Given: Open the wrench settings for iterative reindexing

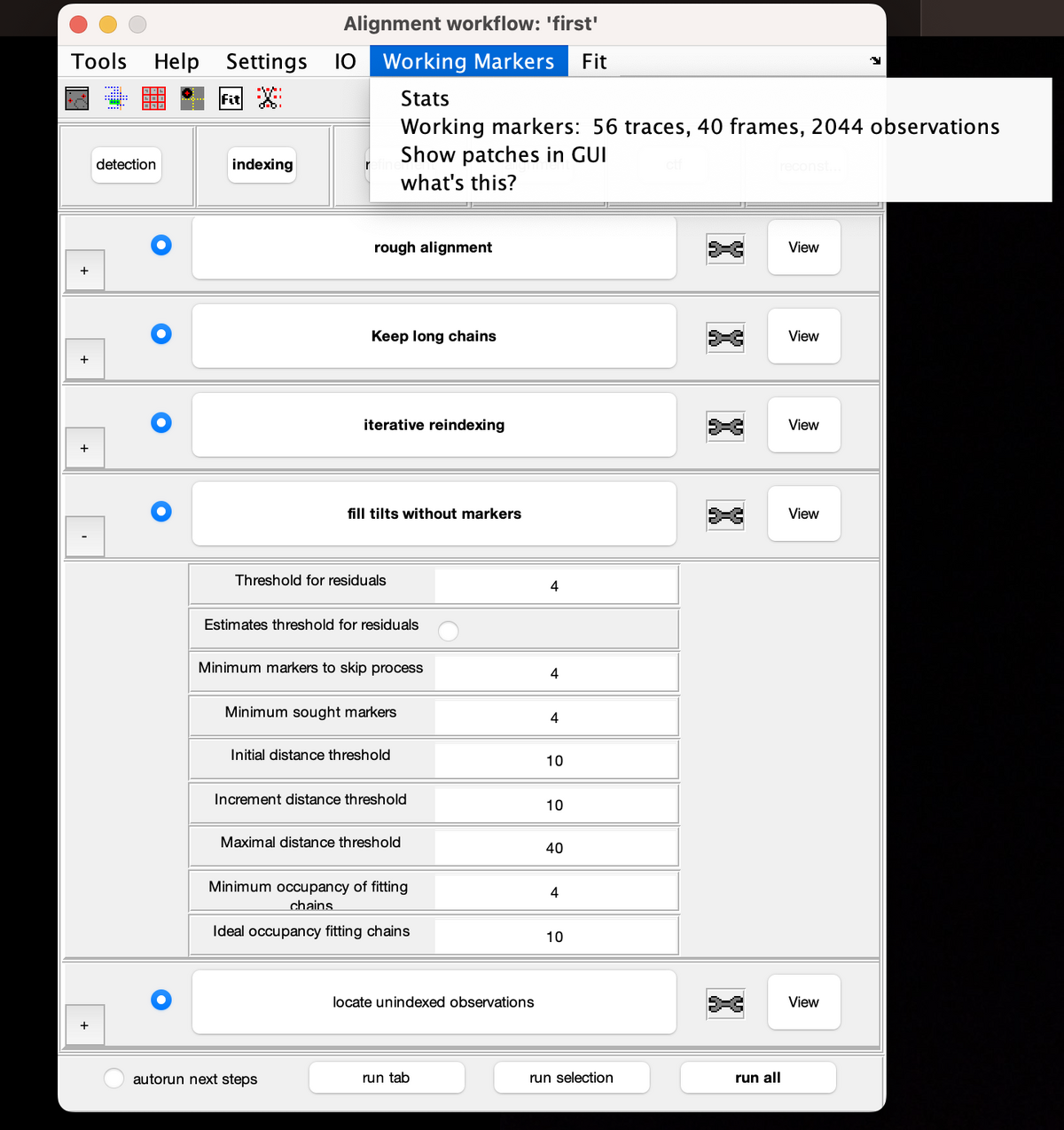Looking at the screenshot, I should 724,427.
